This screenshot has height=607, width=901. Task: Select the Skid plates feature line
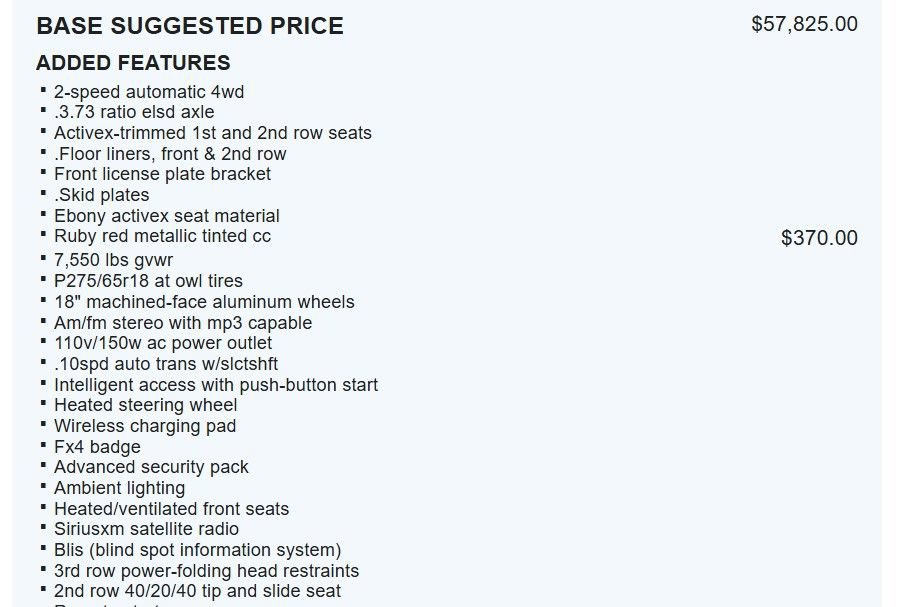pyautogui.click(x=102, y=195)
